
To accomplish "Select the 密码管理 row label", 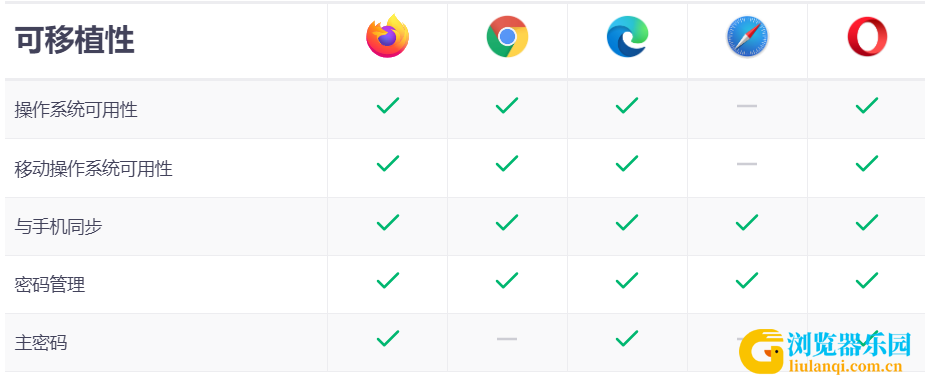I will (x=50, y=285).
